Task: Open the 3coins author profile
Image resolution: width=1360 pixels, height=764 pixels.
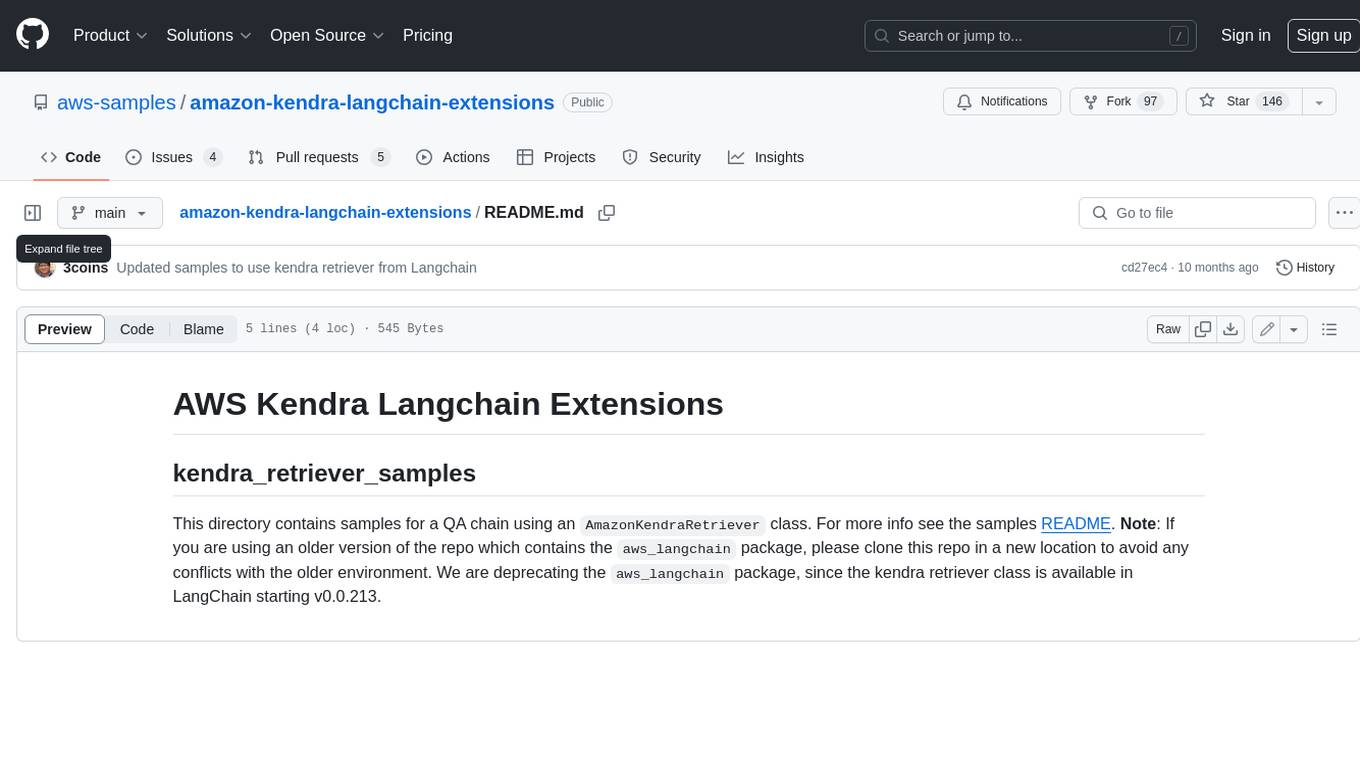Action: tap(85, 268)
